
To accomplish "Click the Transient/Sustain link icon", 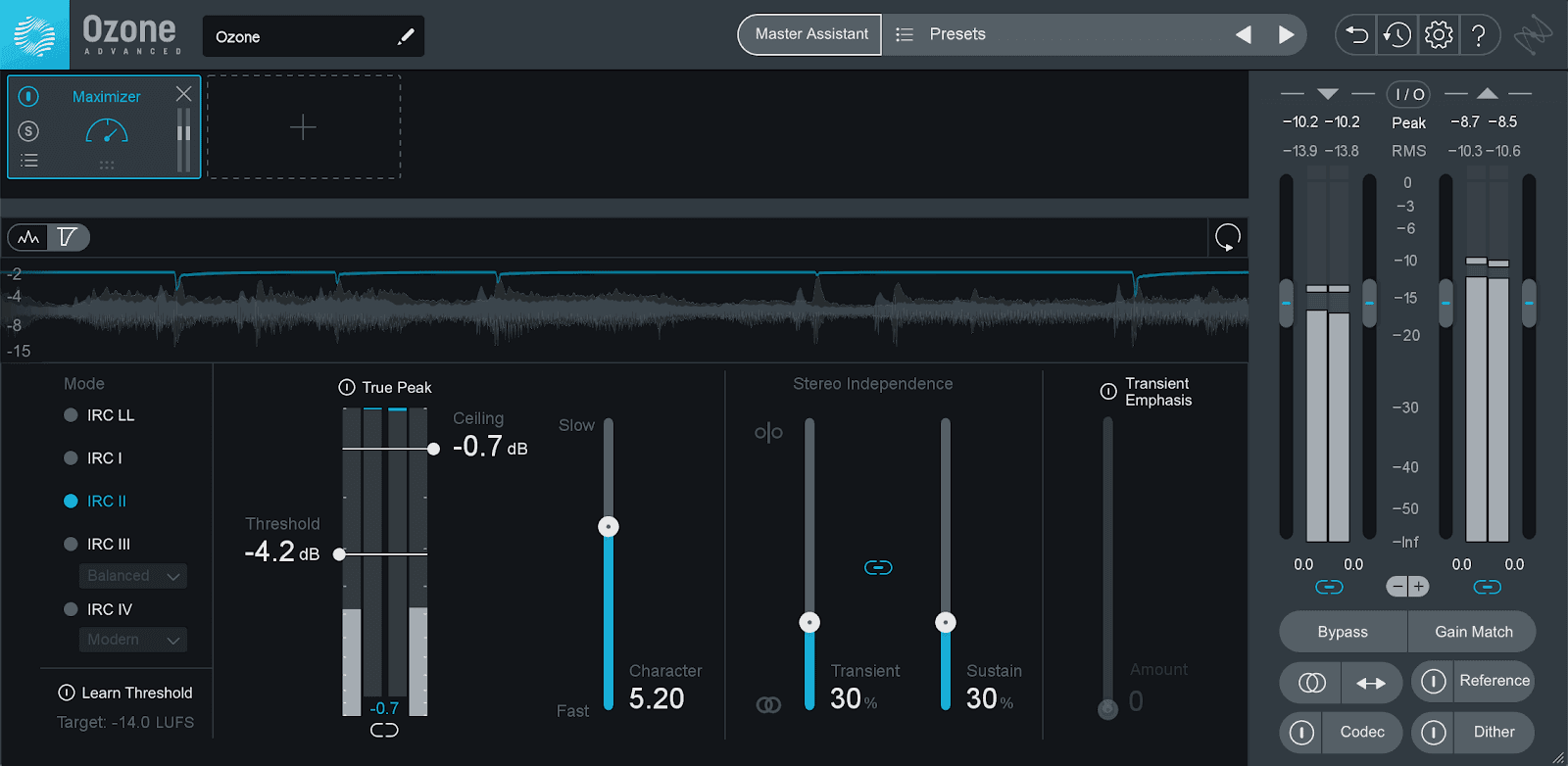I will [x=878, y=567].
